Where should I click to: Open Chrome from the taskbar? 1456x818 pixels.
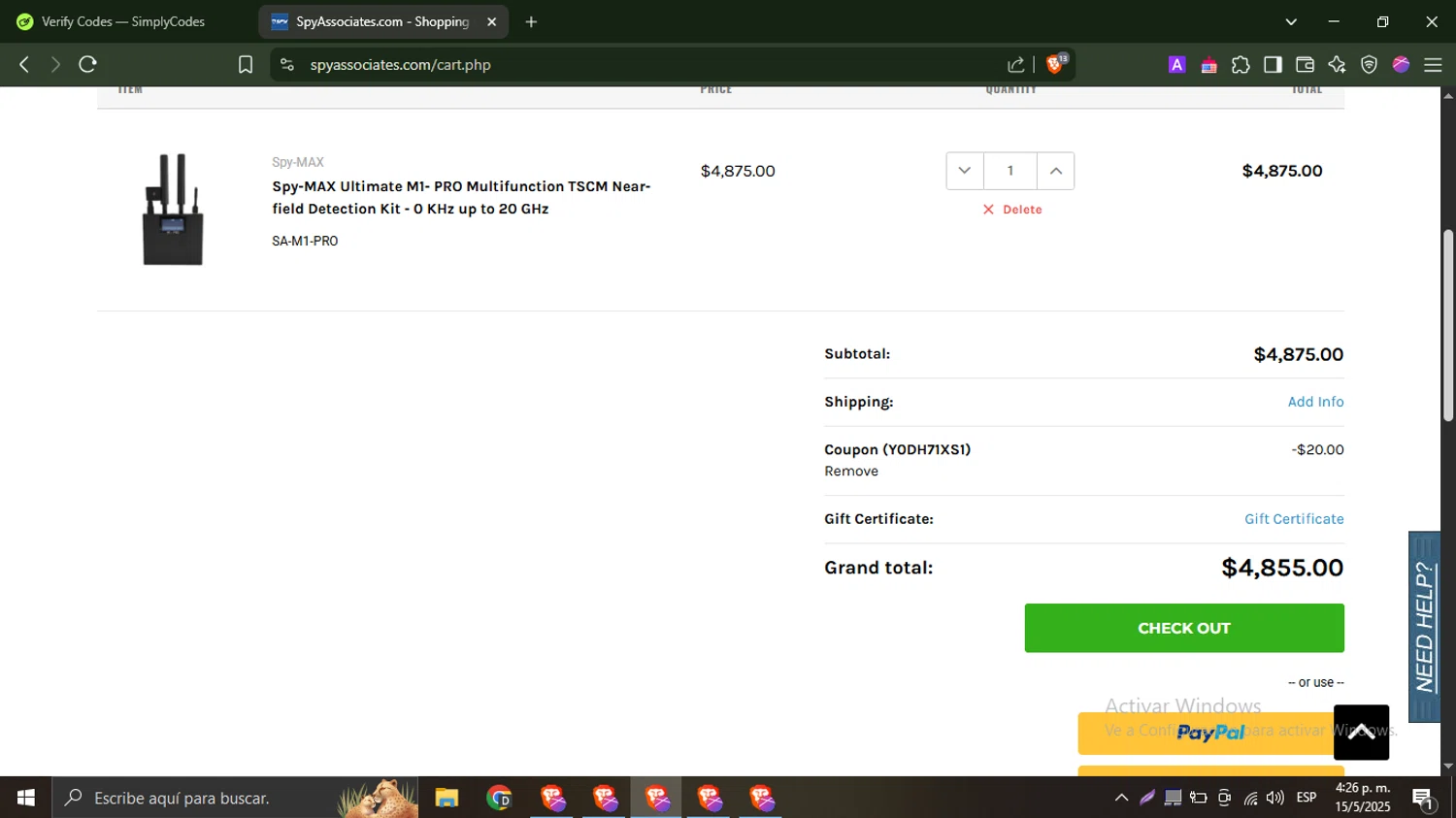499,798
